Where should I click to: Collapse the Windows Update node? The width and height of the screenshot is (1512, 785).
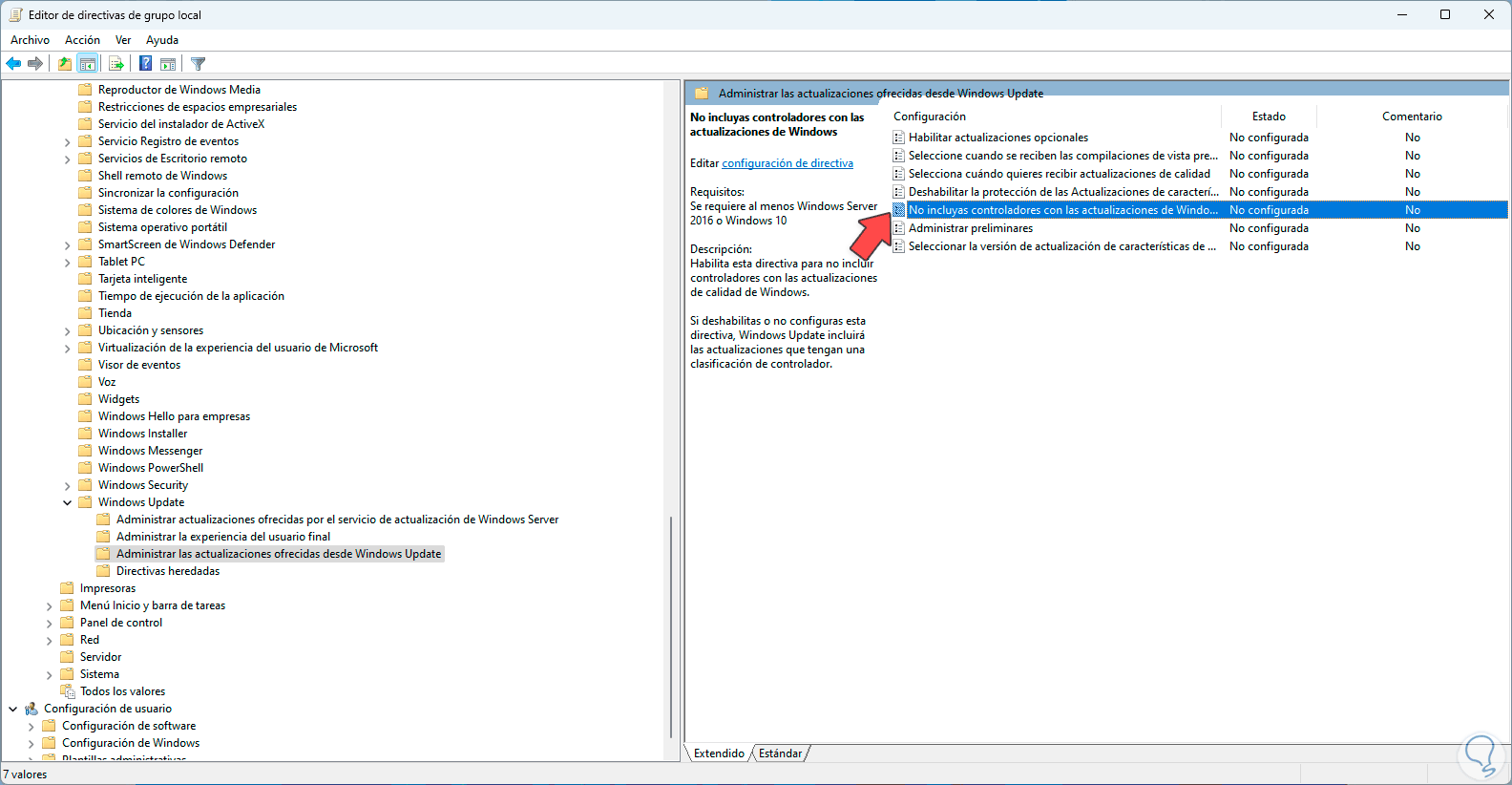click(67, 502)
